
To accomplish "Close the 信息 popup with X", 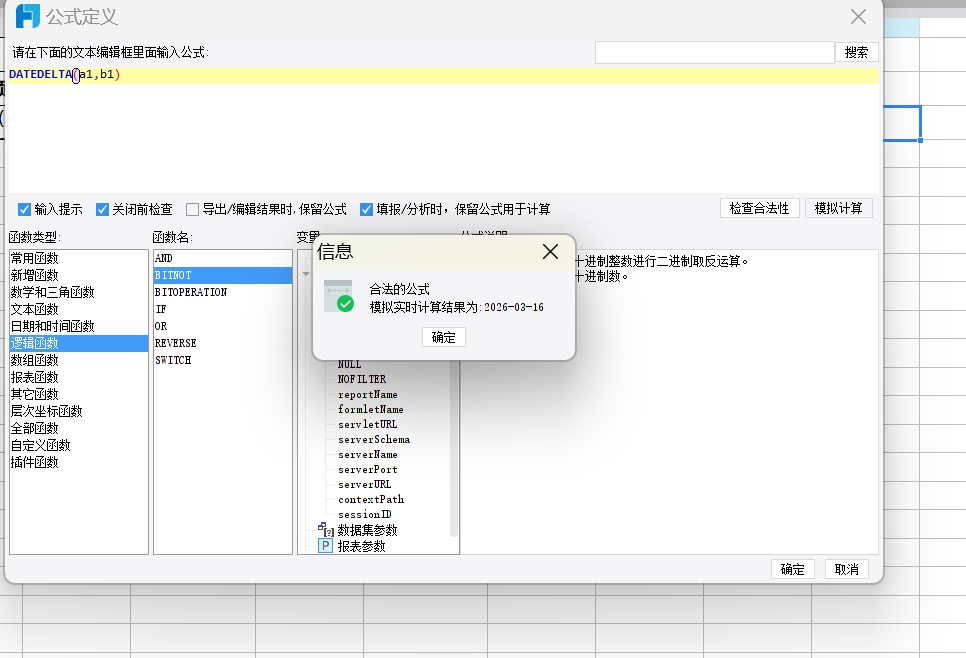I will (550, 251).
